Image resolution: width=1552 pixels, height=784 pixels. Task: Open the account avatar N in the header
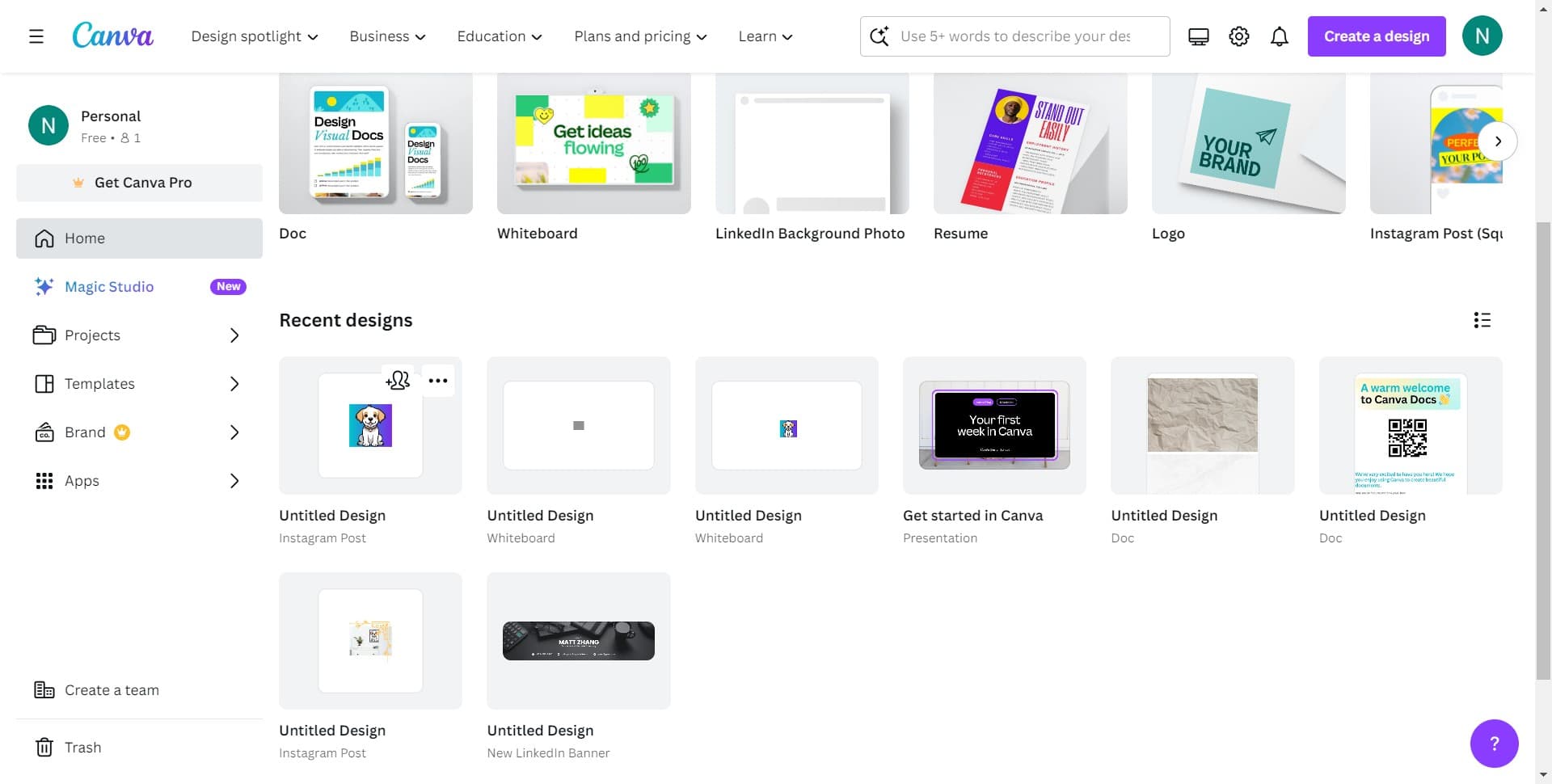1482,36
